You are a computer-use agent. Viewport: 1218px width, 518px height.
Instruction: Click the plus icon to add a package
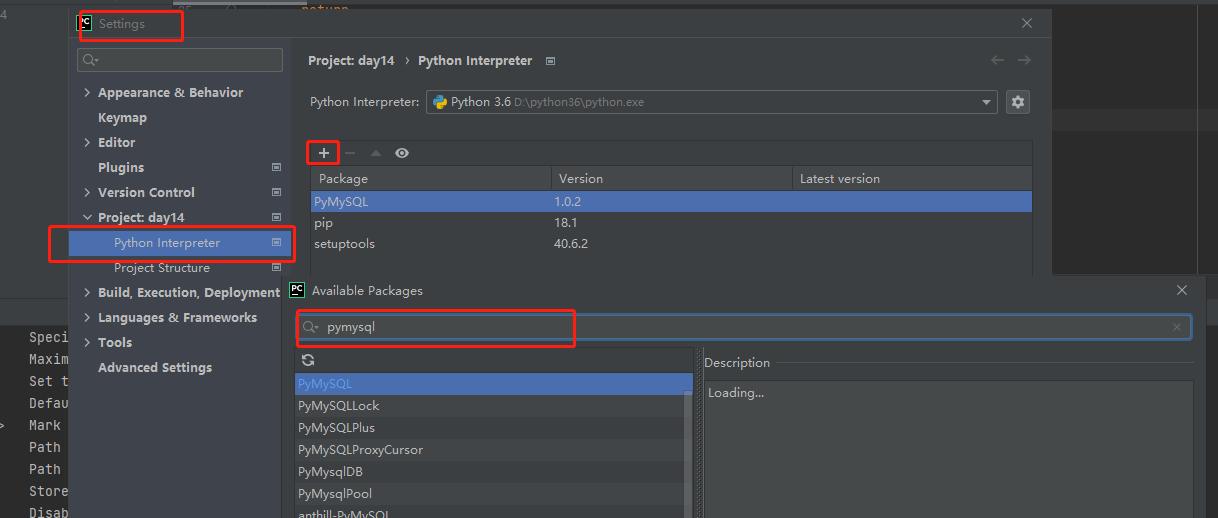point(324,153)
